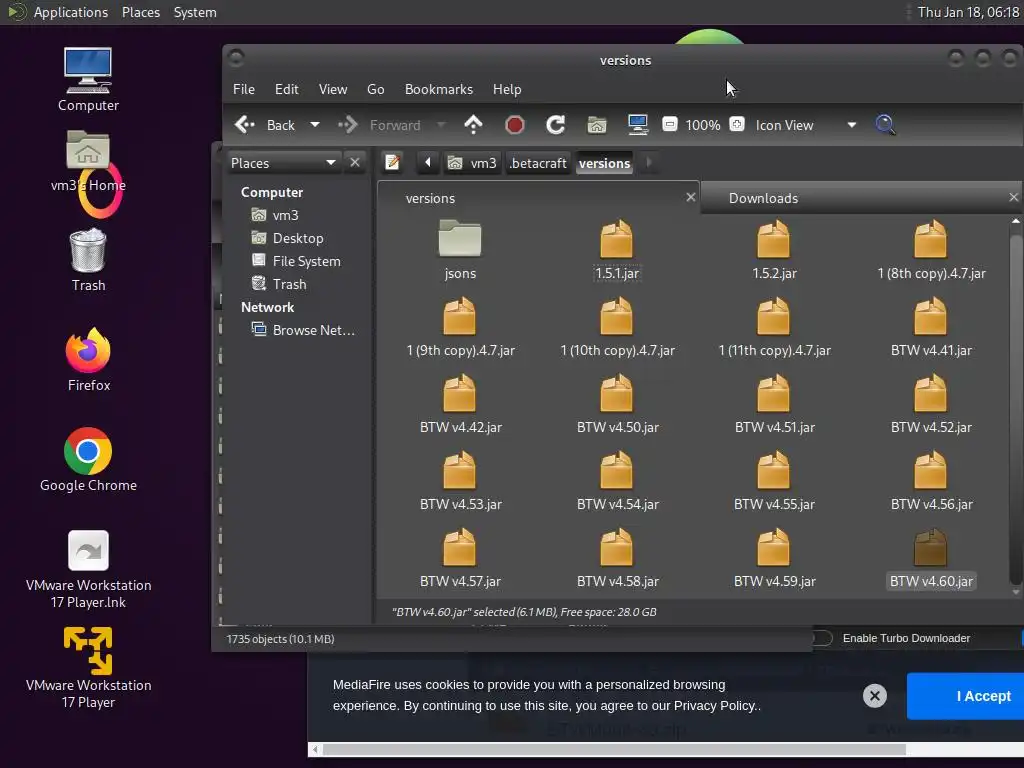The image size is (1024, 768).
Task: Toggle Enable Turbo Downloader switch
Action: (x=821, y=638)
